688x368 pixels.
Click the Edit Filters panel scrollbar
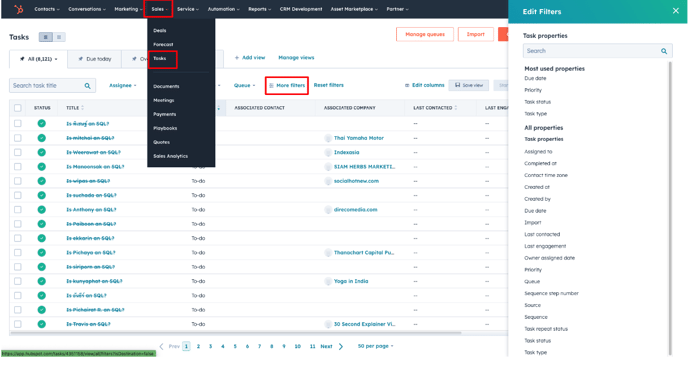point(670,208)
